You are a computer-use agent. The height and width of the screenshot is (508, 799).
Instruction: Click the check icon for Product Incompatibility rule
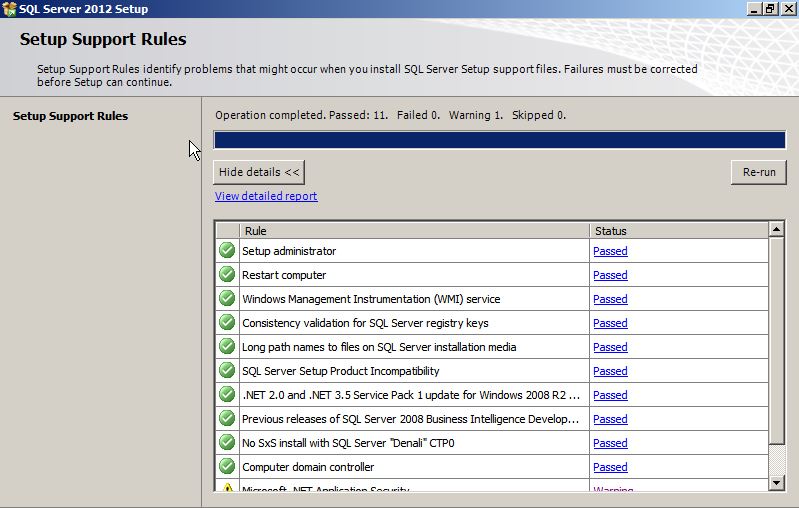coord(227,370)
